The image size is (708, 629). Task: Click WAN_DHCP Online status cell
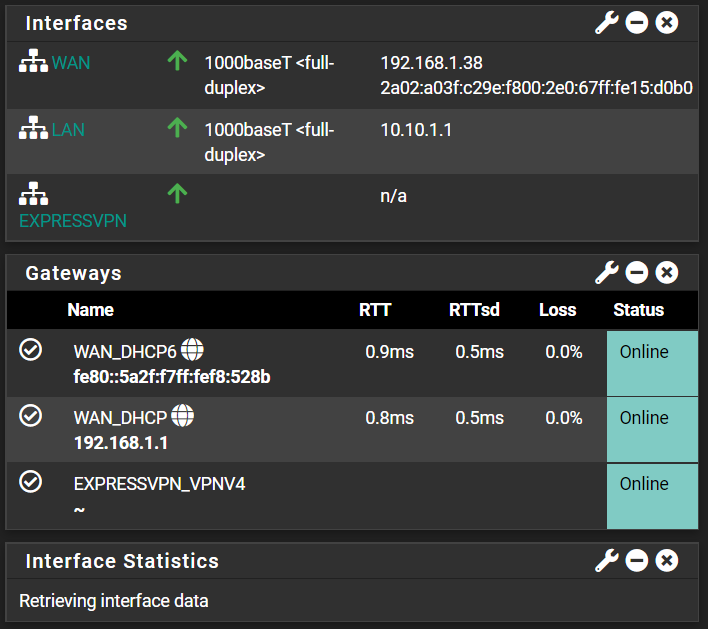point(652,429)
